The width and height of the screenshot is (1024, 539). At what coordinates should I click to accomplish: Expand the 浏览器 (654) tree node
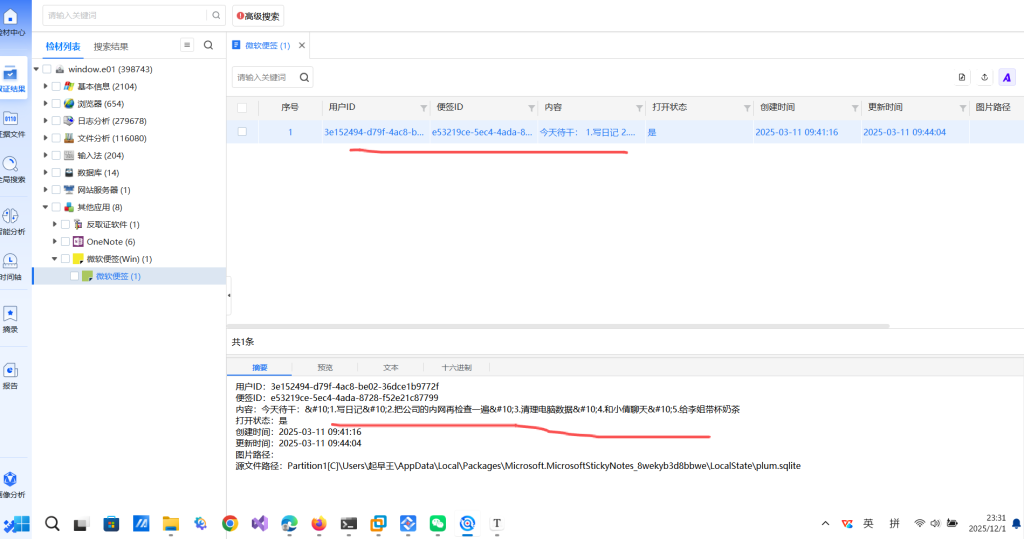(x=44, y=104)
